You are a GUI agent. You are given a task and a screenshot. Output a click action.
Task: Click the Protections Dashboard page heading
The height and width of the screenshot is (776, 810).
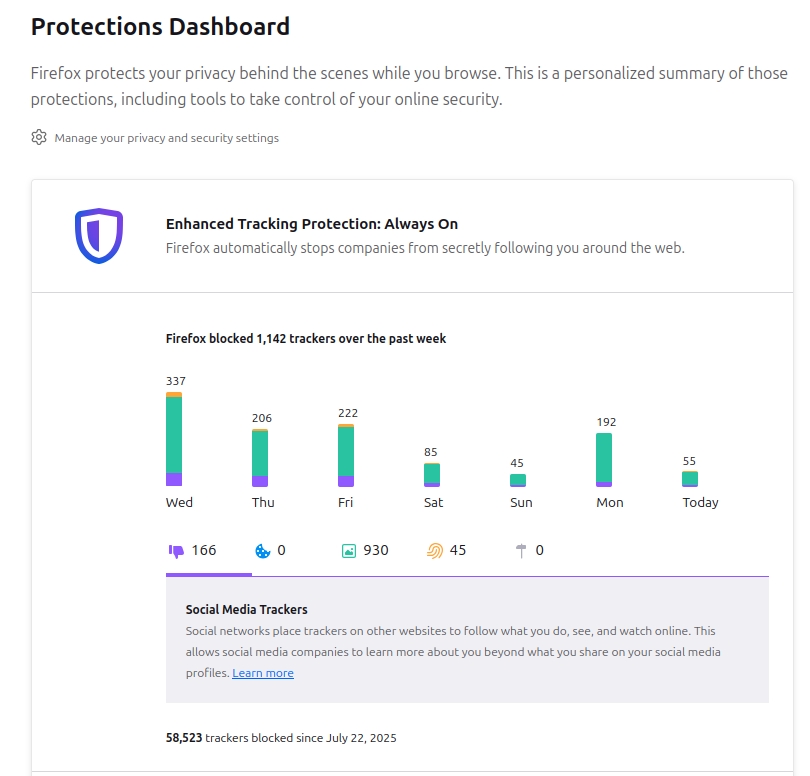160,26
